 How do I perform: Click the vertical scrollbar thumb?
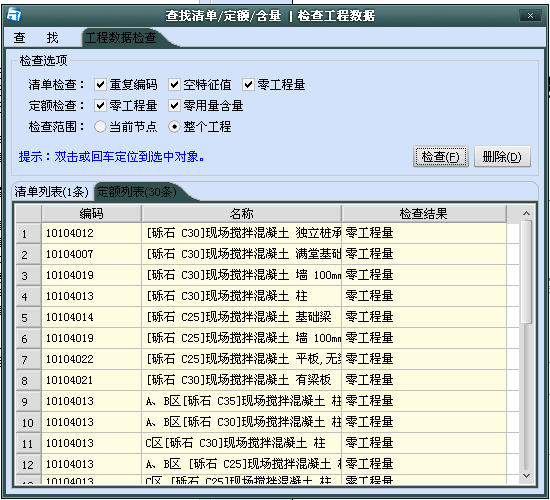pyautogui.click(x=526, y=272)
